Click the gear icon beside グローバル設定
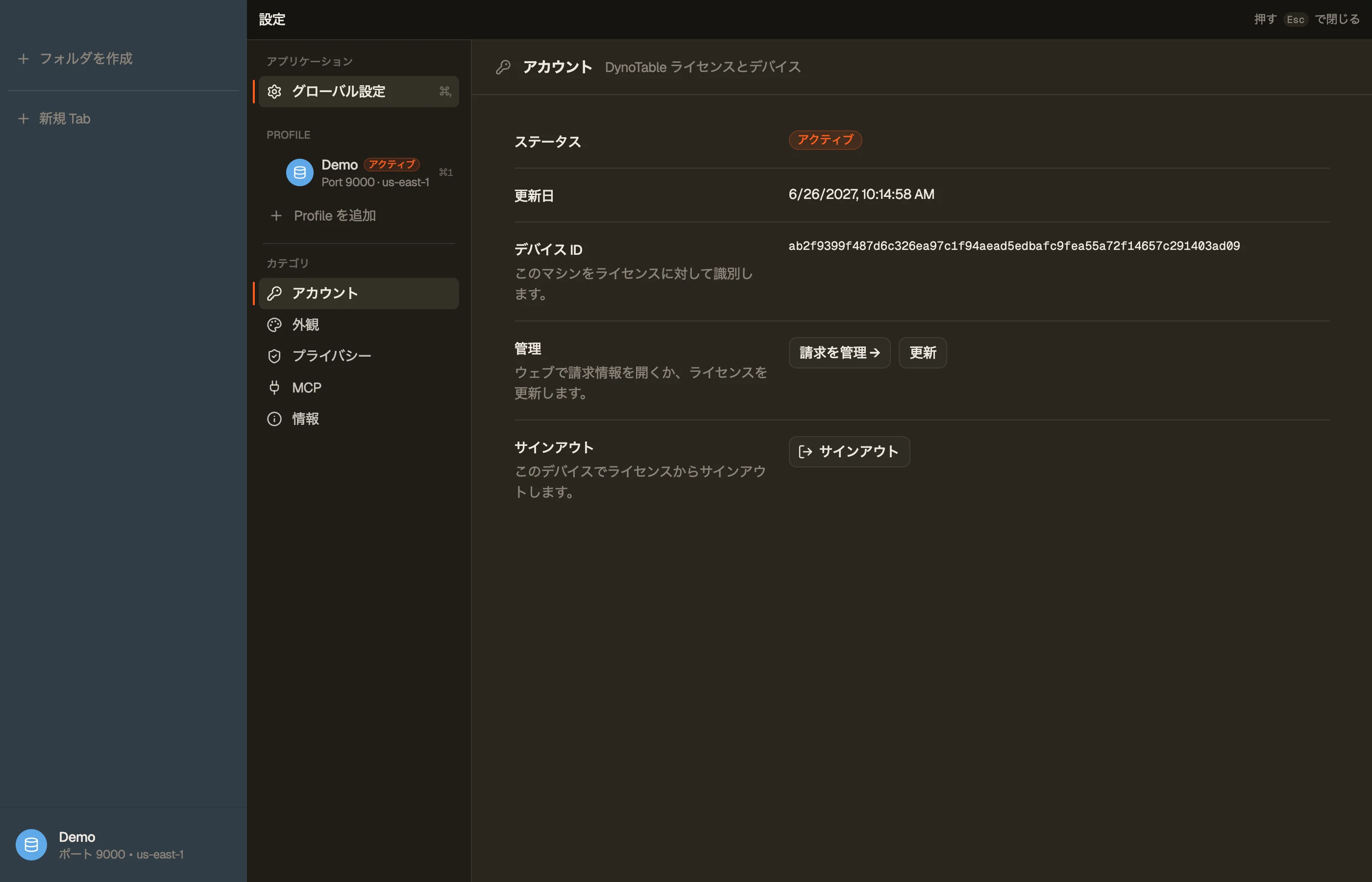The width and height of the screenshot is (1372, 882). coord(274,92)
